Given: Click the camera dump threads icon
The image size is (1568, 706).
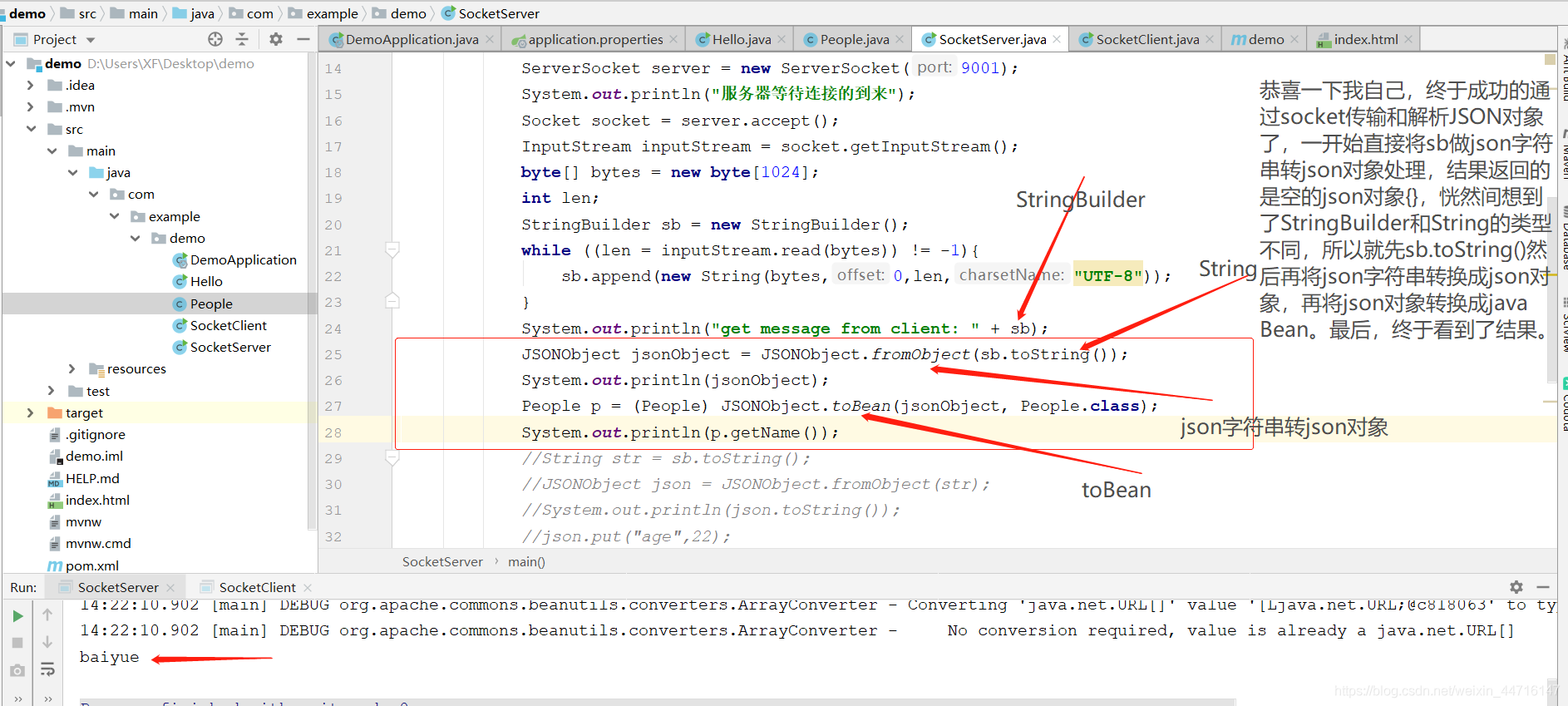Looking at the screenshot, I should (17, 670).
